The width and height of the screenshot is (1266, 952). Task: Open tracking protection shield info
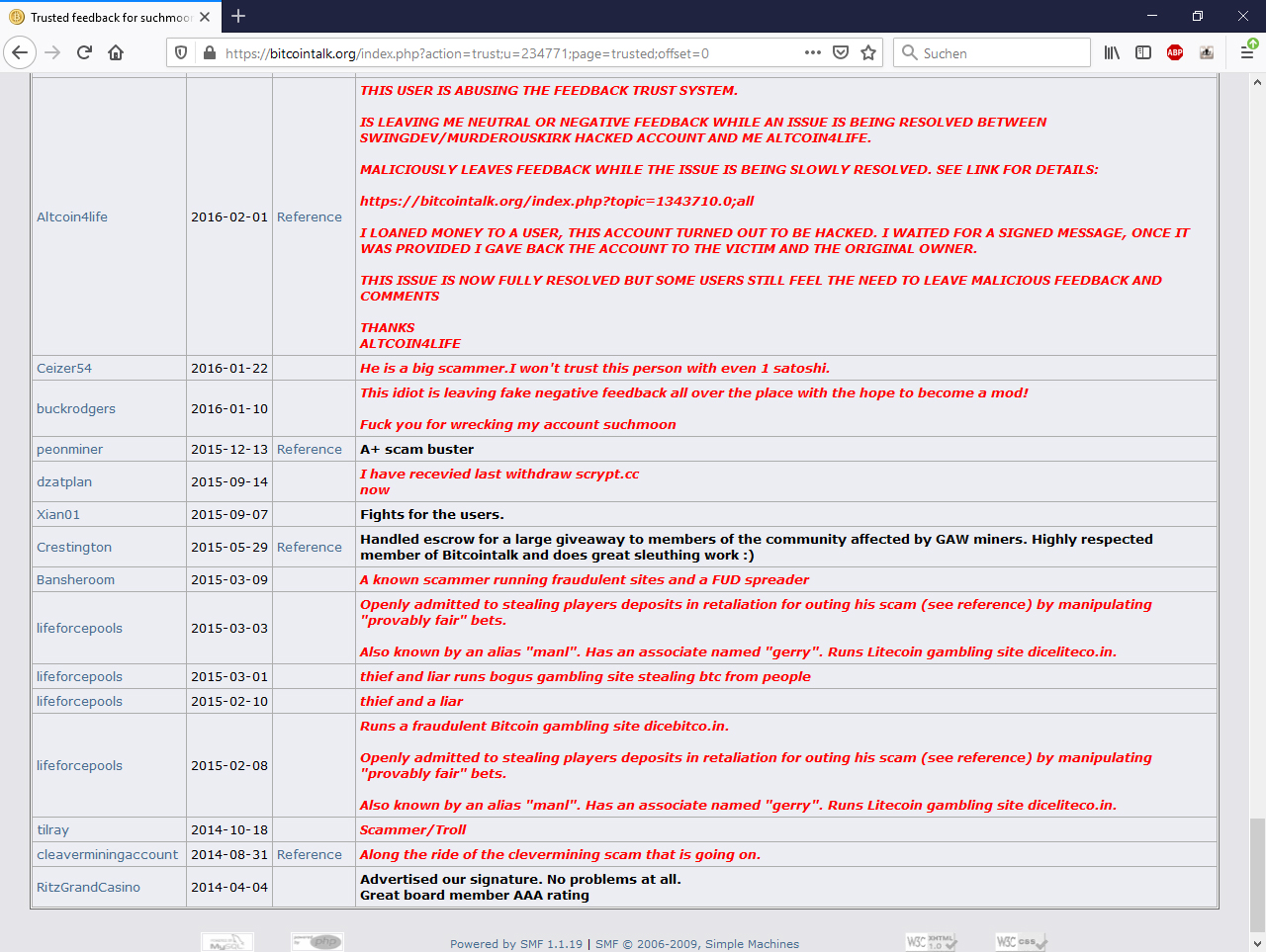tap(181, 52)
